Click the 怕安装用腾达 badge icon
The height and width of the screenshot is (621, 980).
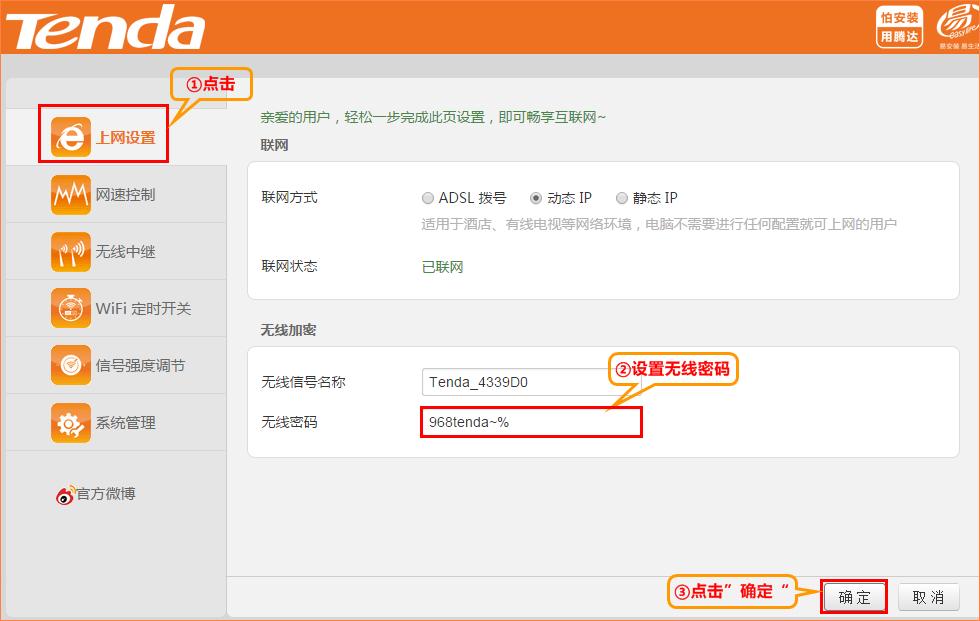point(899,27)
